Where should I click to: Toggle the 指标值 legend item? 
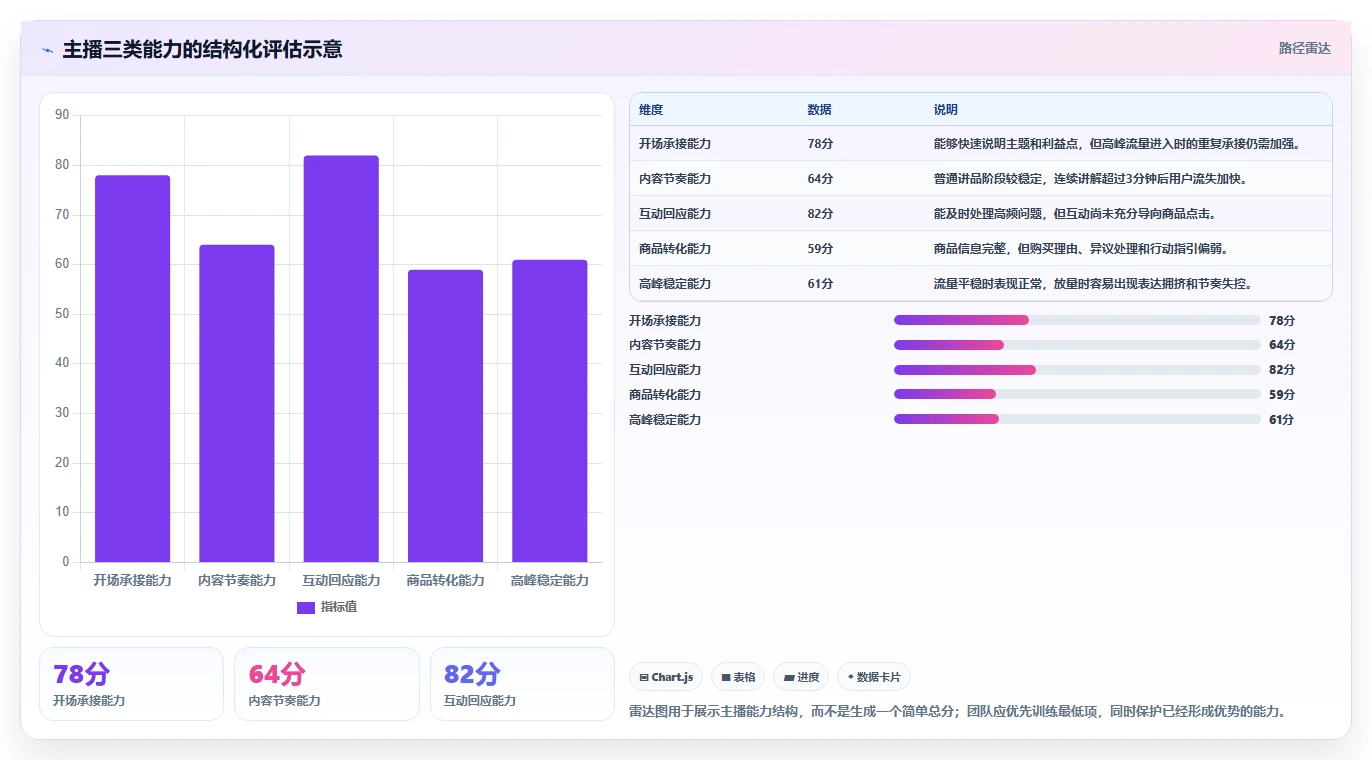pyautogui.click(x=327, y=607)
